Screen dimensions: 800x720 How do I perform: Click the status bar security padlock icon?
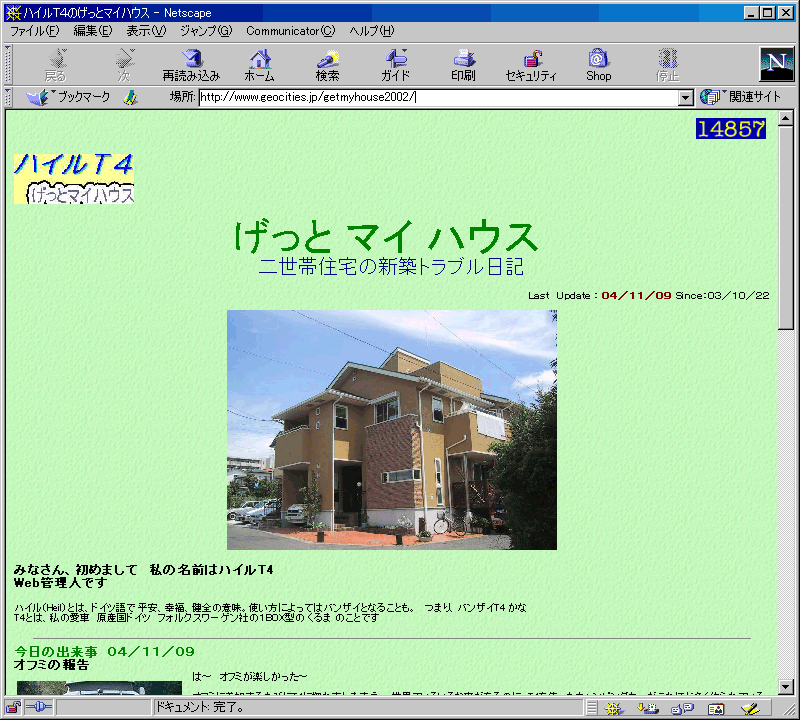pyautogui.click(x=13, y=707)
